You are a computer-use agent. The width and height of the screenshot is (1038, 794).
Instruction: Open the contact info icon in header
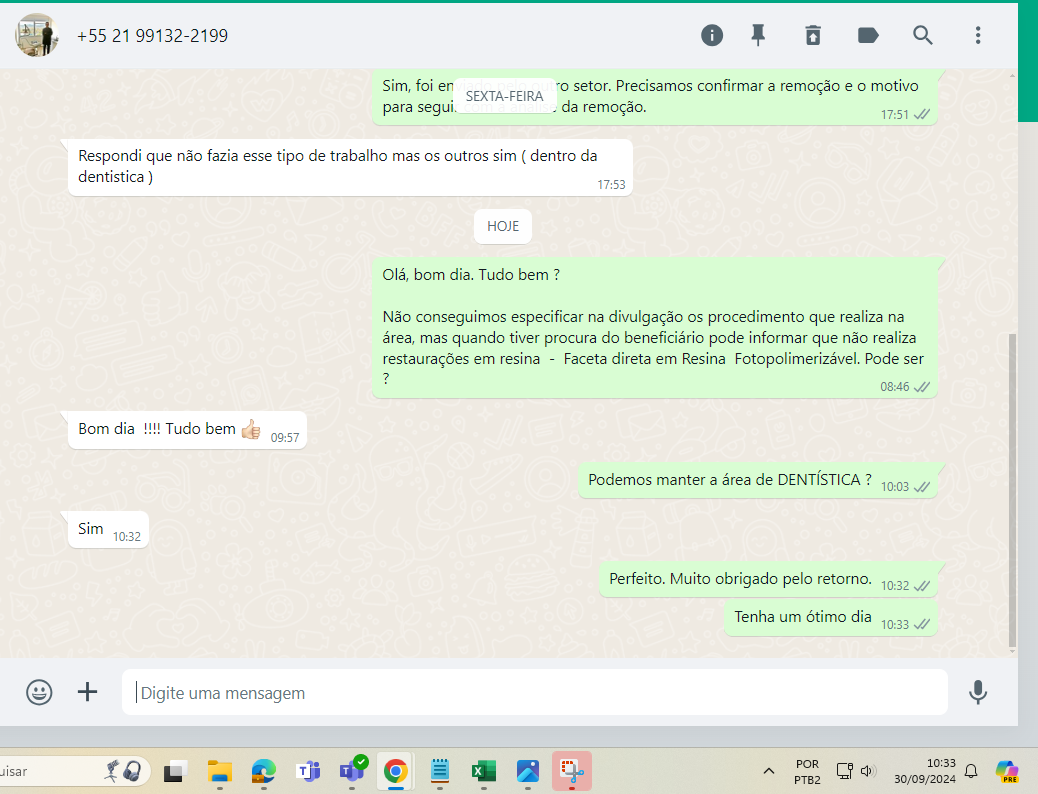coord(712,36)
